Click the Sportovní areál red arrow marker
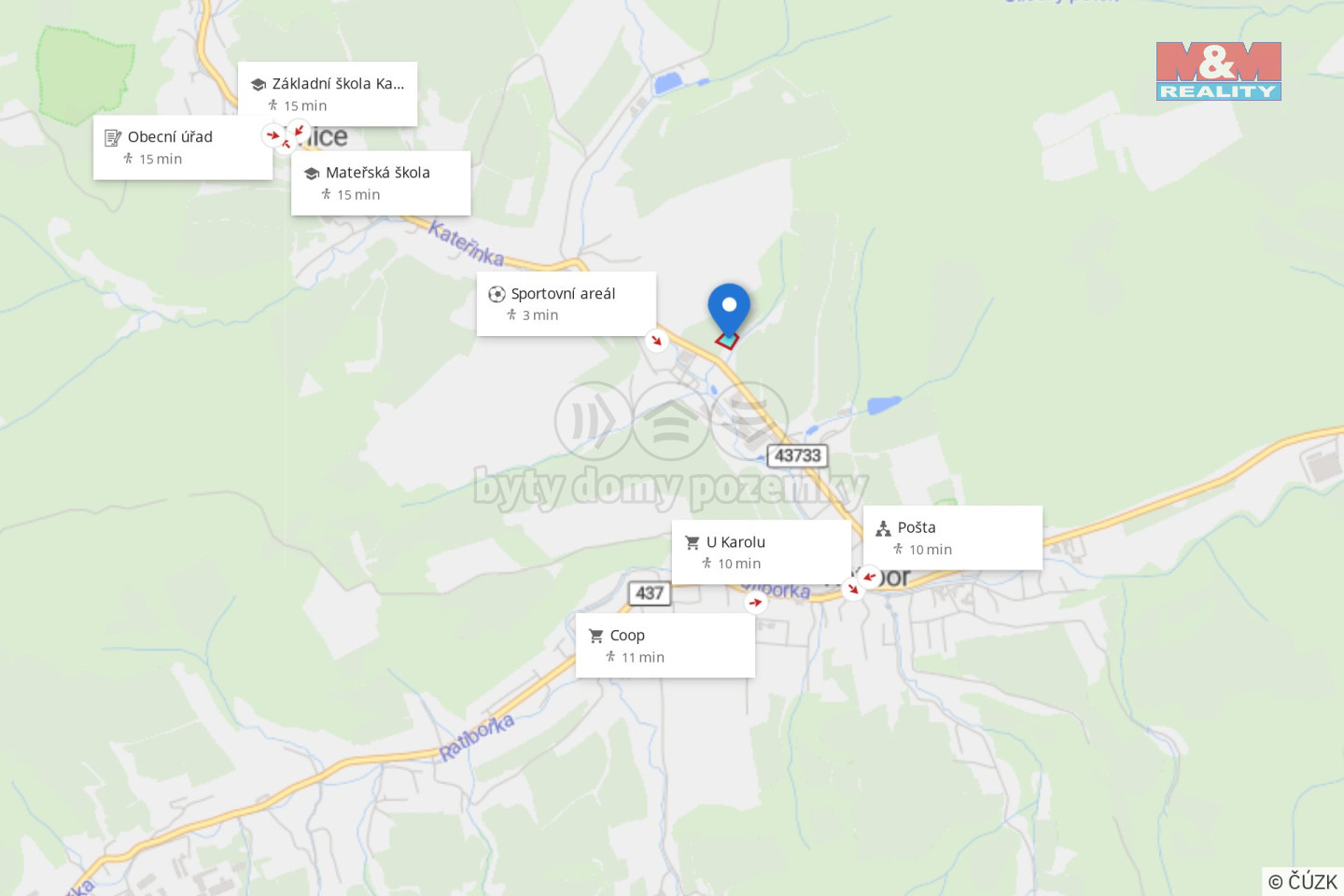1344x896 pixels. point(657,341)
